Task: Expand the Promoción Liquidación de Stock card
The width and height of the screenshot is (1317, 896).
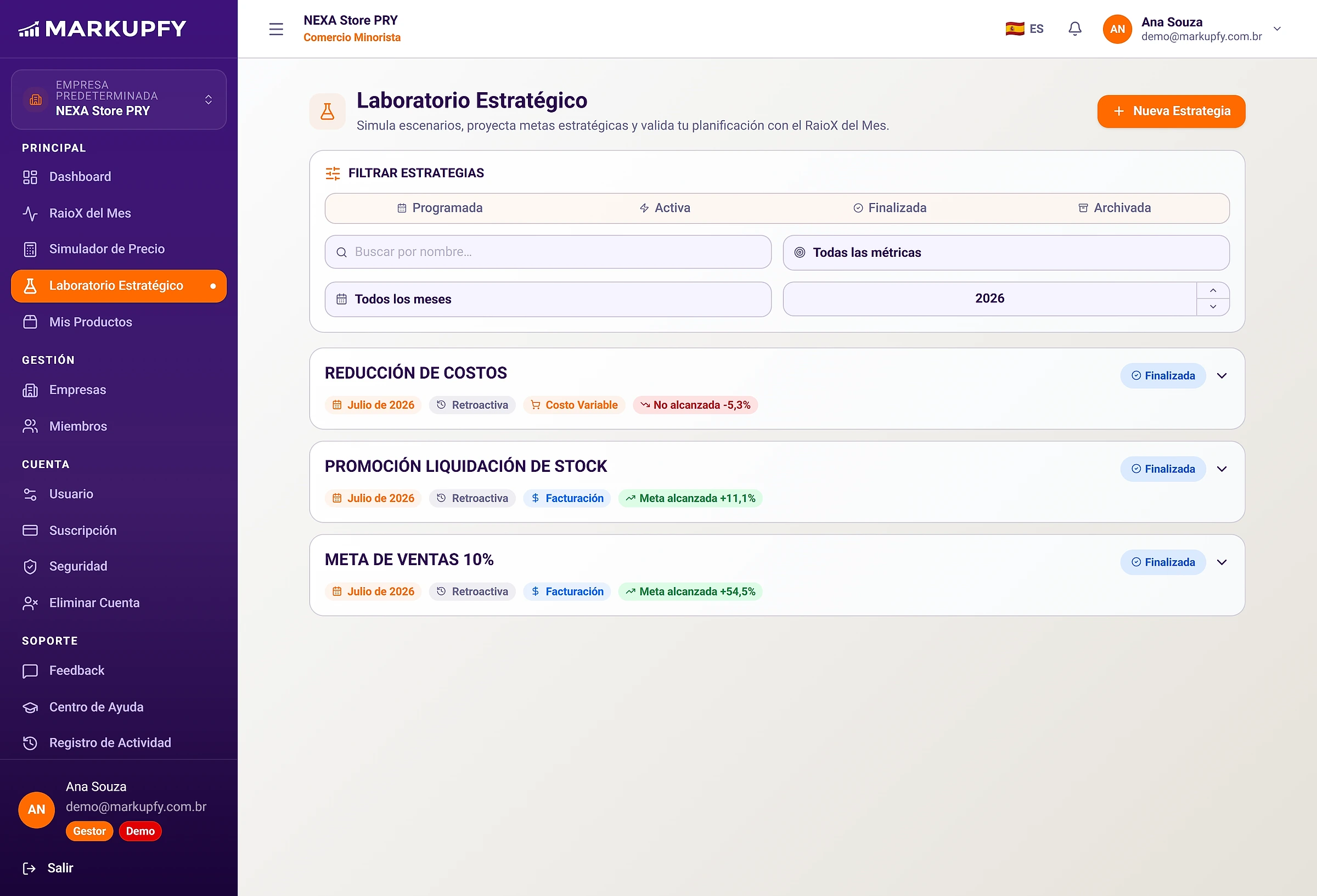Action: 1222,469
